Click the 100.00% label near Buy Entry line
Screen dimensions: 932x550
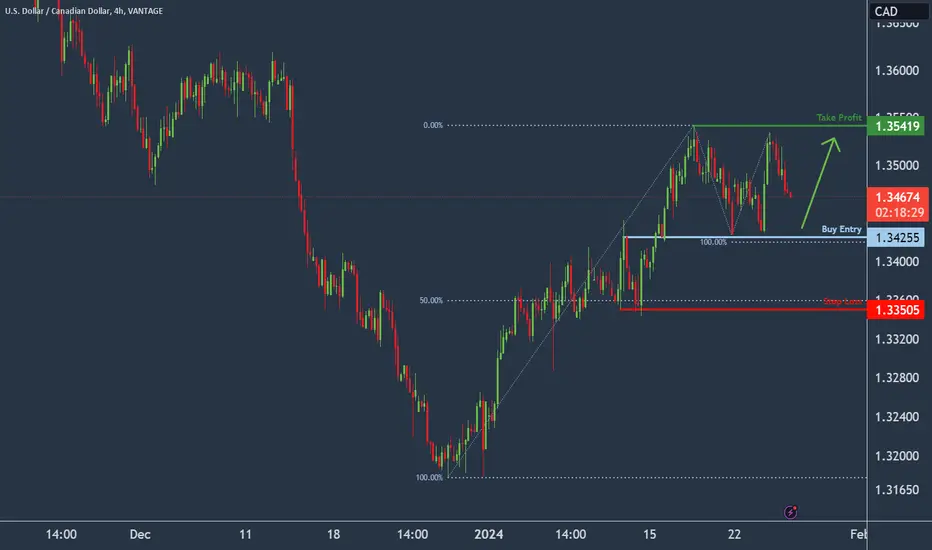713,243
